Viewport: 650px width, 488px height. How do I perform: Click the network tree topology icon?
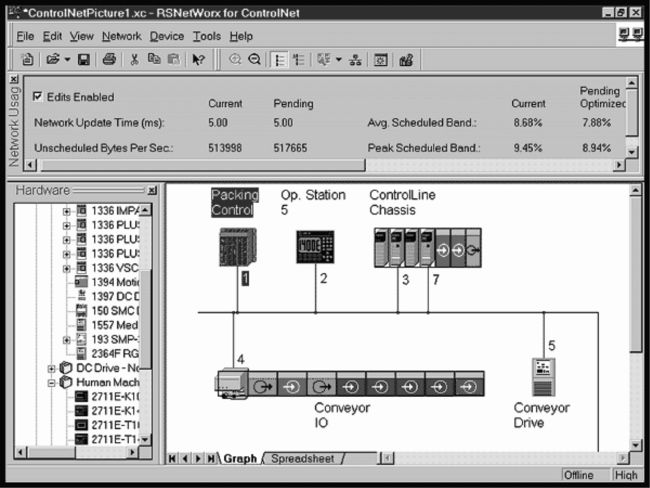tap(355, 60)
